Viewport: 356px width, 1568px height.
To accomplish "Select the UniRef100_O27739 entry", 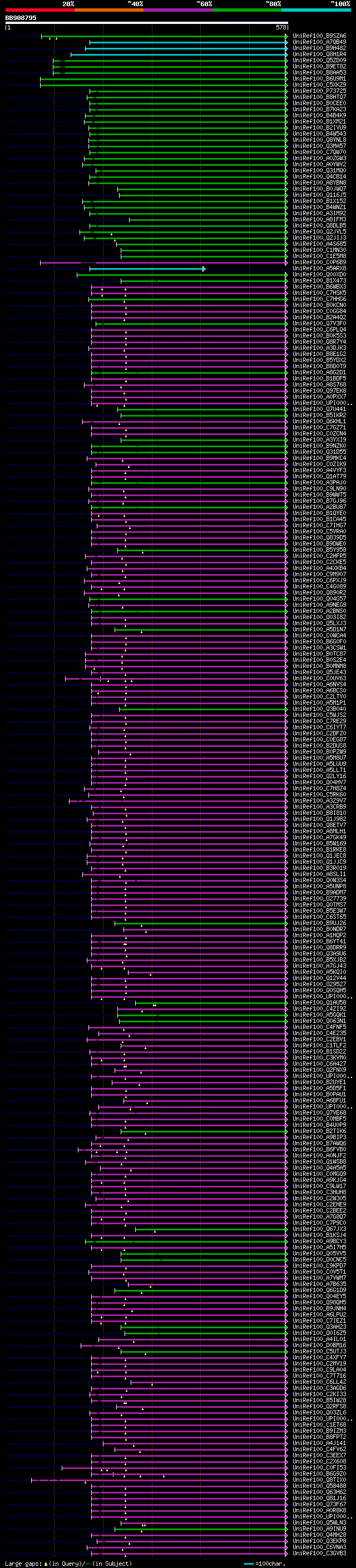I will pos(319,899).
